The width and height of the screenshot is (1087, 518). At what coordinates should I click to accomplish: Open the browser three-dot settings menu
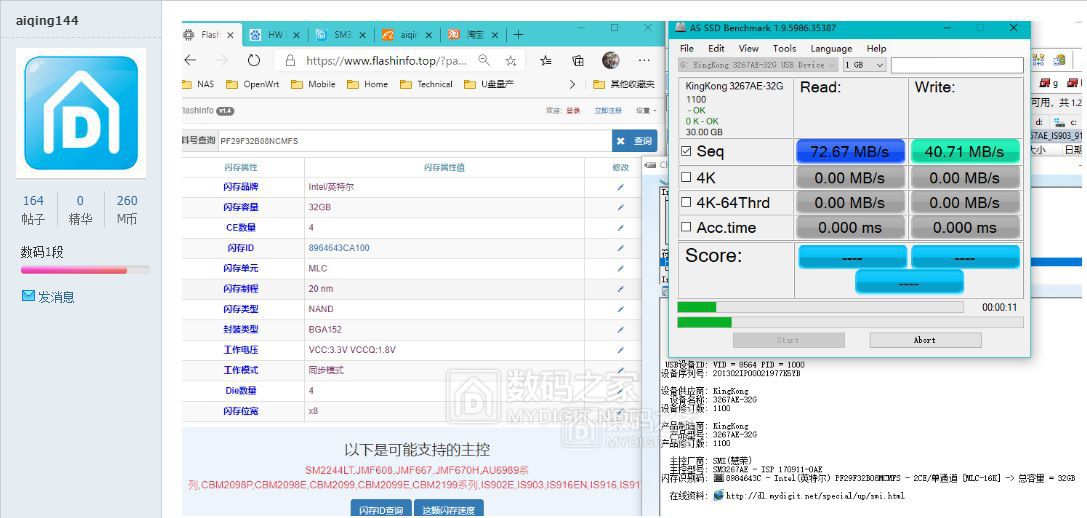(x=644, y=60)
